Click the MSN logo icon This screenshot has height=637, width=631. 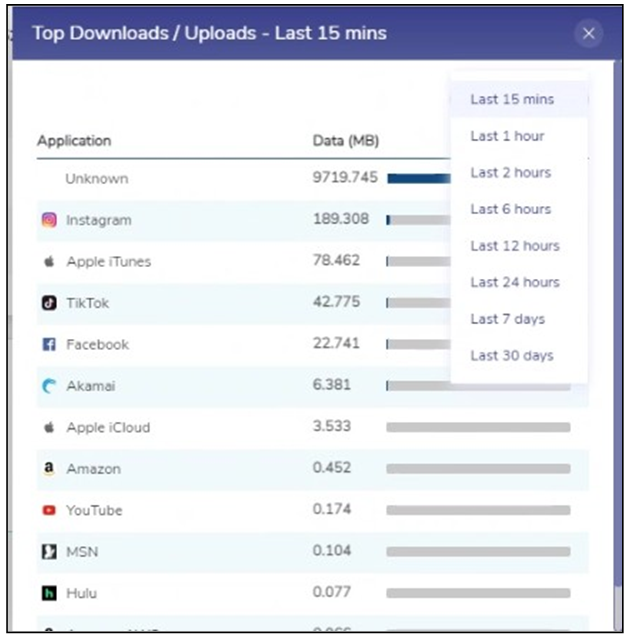tap(48, 552)
